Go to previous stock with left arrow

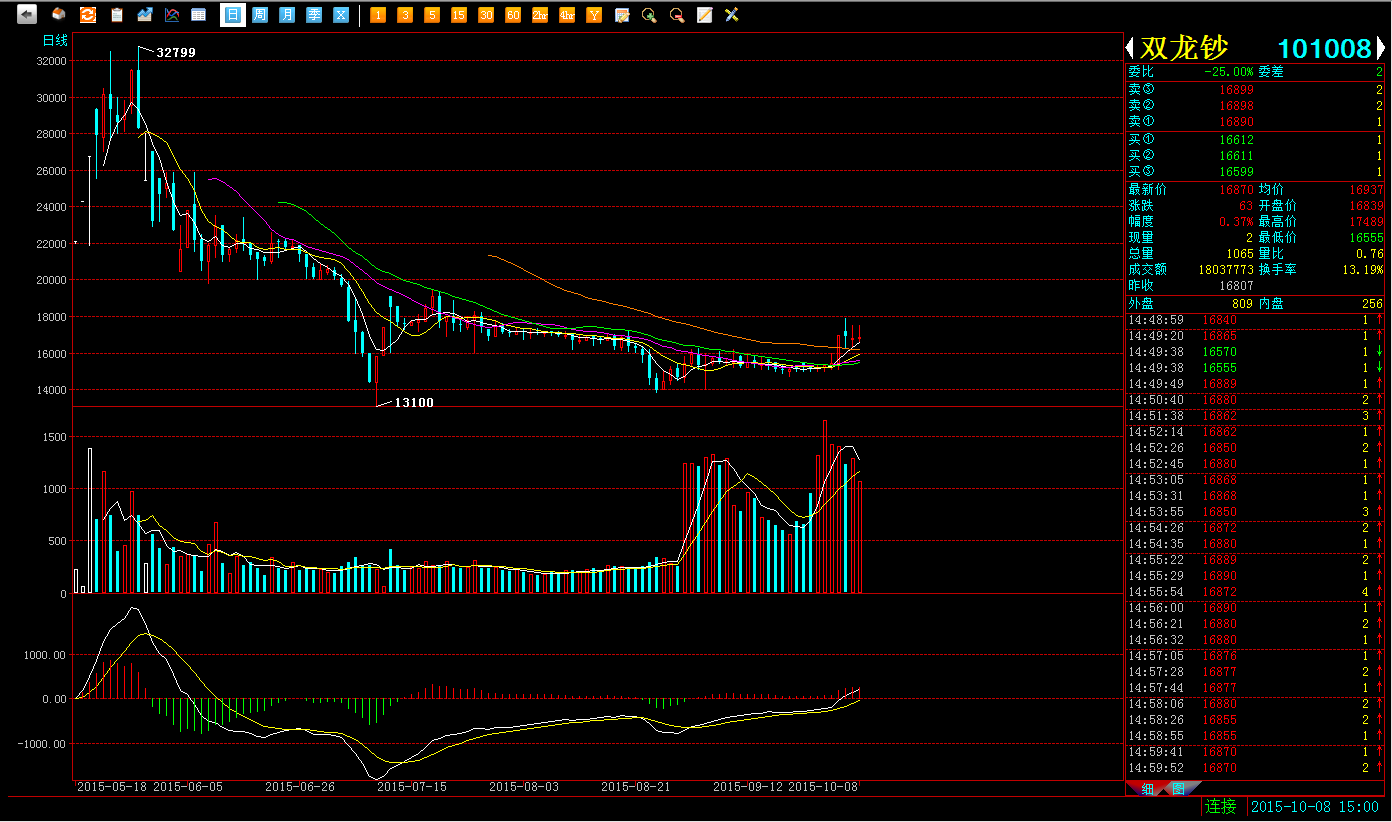click(1130, 48)
